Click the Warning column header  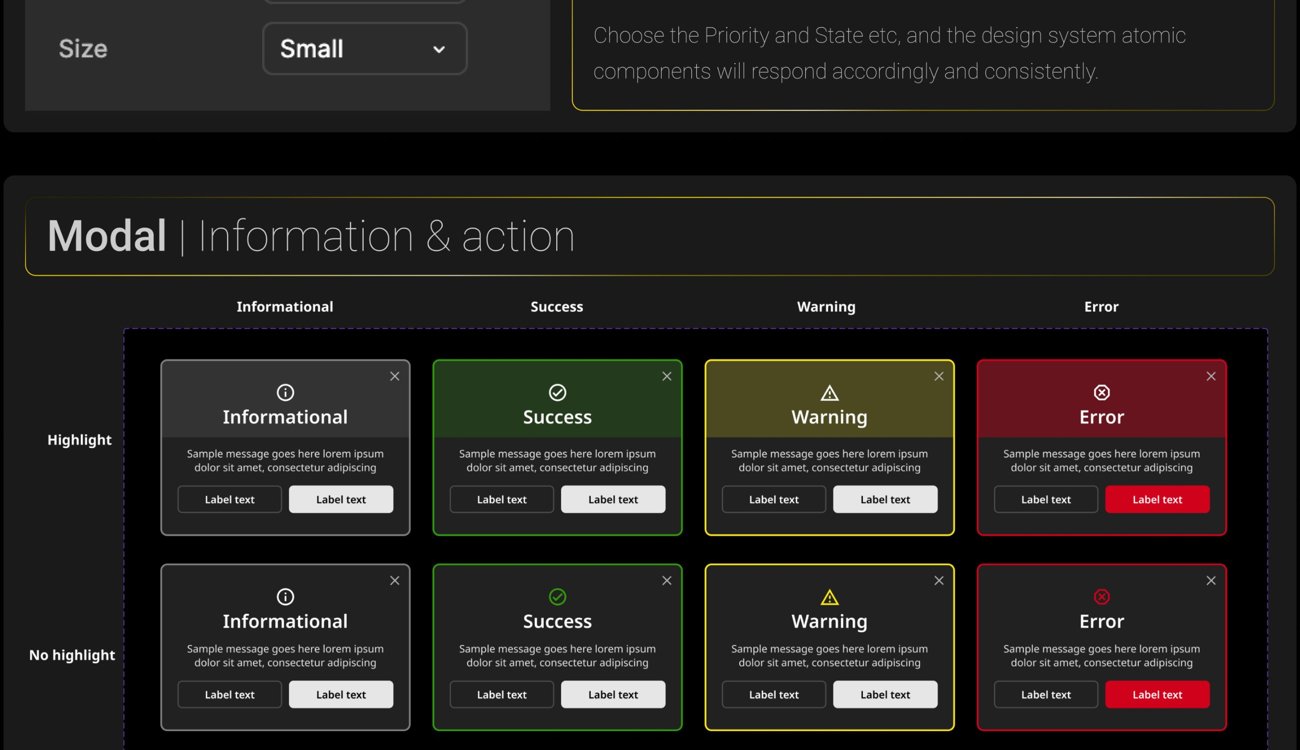pos(826,307)
